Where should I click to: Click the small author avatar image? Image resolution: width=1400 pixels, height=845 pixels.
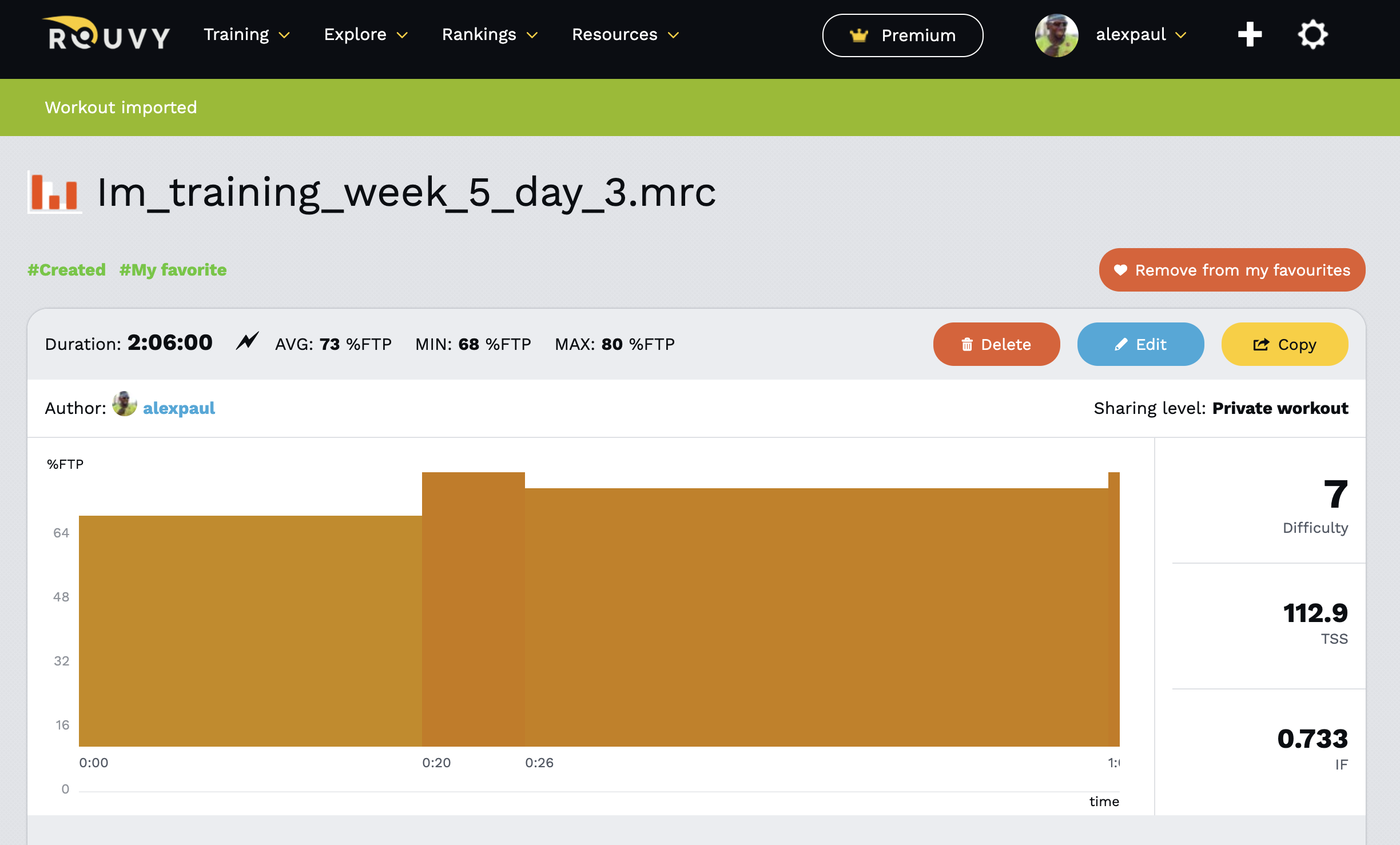pyautogui.click(x=124, y=405)
